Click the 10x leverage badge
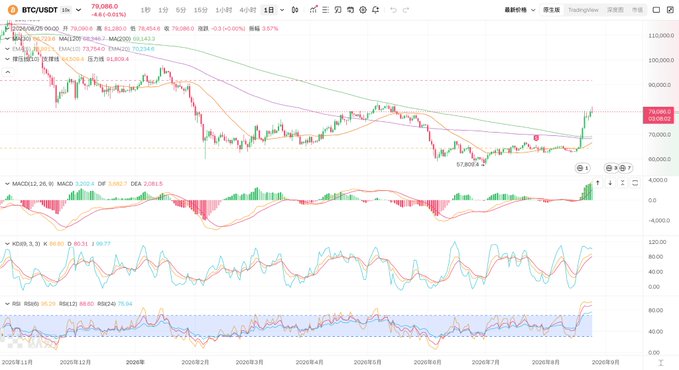This screenshot has width=679, height=370. 66,10
